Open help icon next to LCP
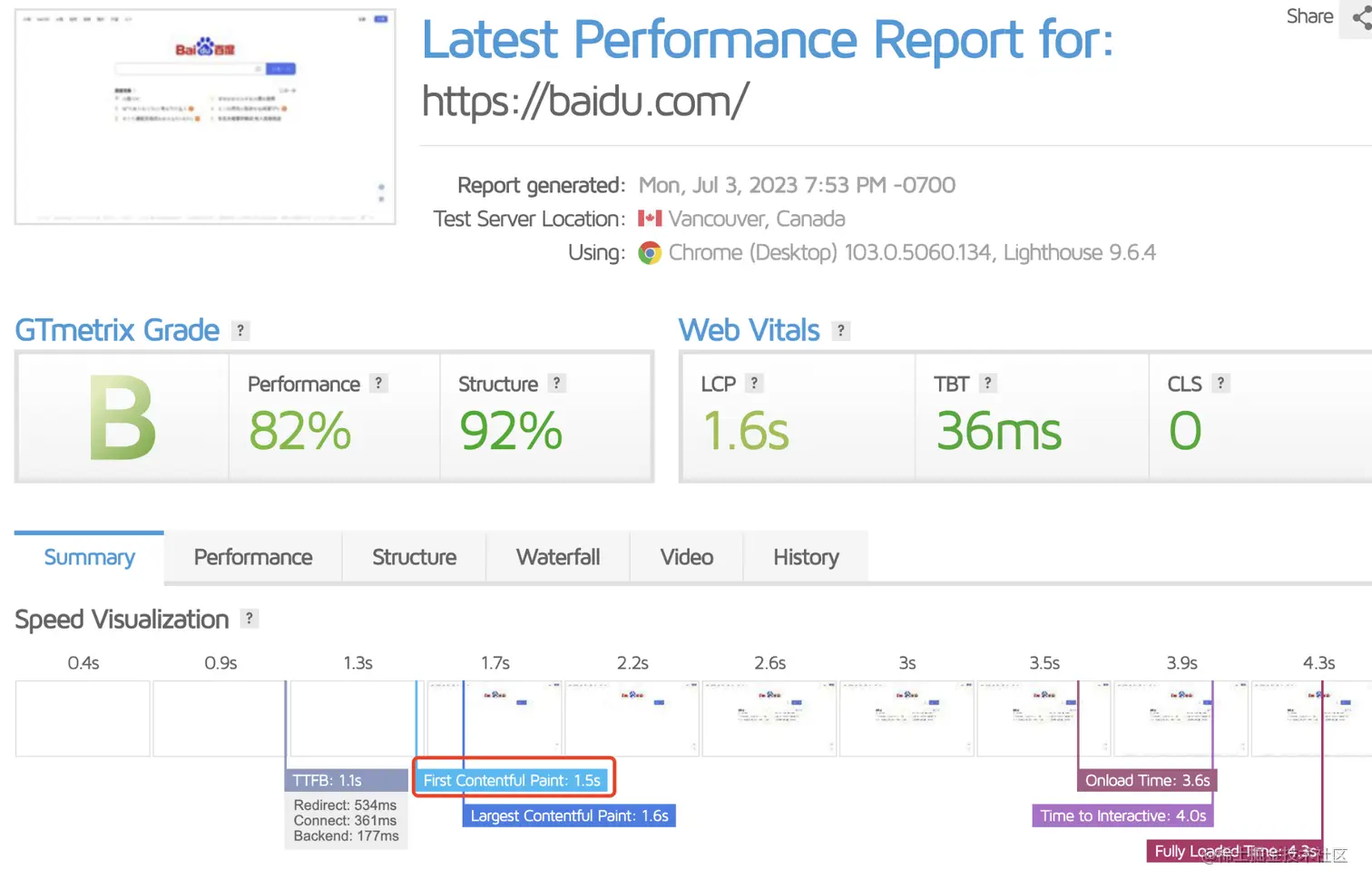 pos(754,384)
